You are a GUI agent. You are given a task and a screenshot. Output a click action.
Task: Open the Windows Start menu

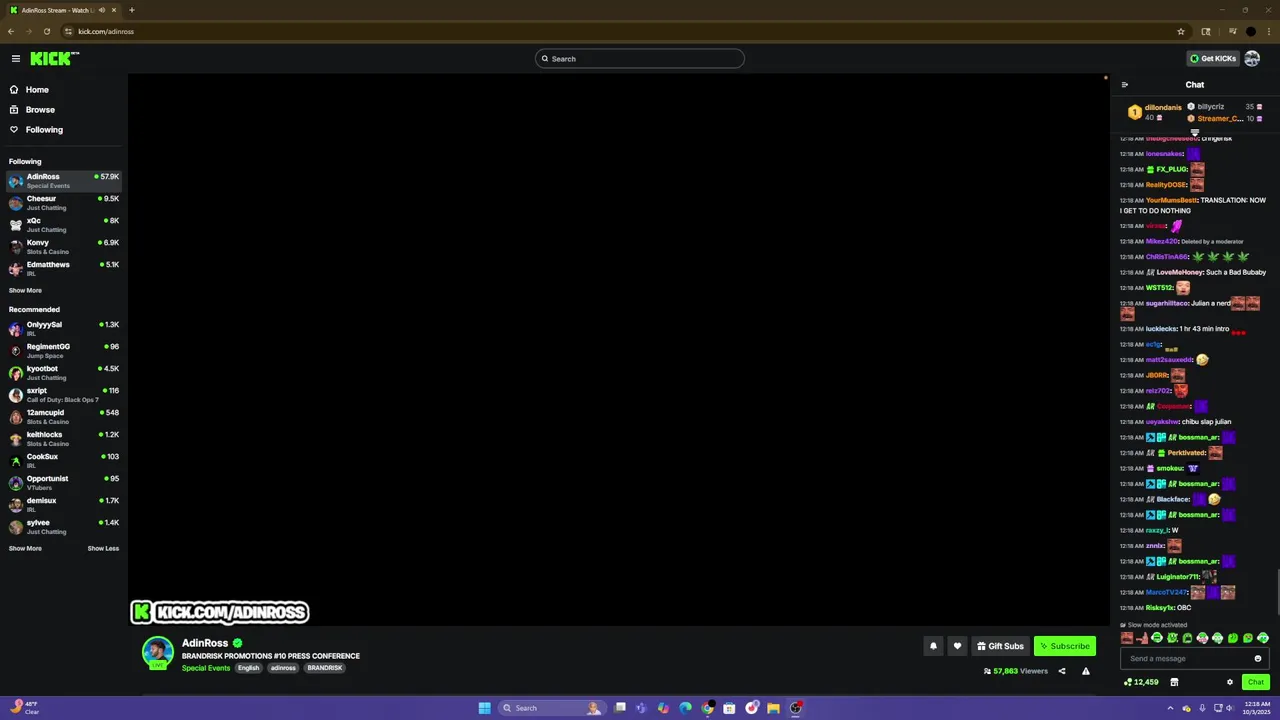(484, 708)
